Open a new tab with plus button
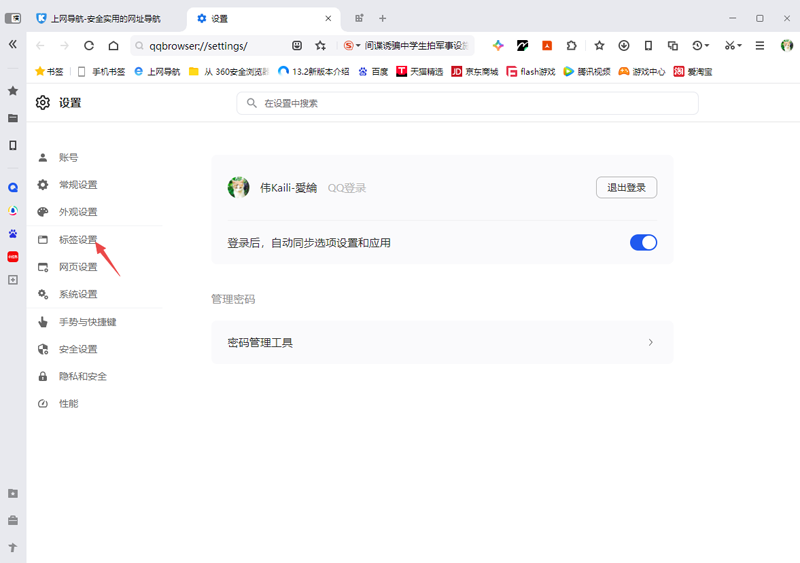Screen dimensions: 800x563 click(x=383, y=18)
